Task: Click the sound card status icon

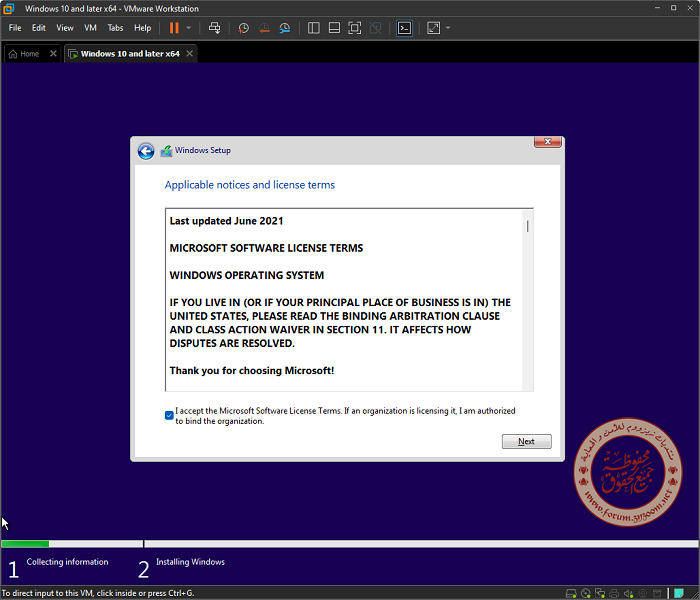Action: [629, 593]
